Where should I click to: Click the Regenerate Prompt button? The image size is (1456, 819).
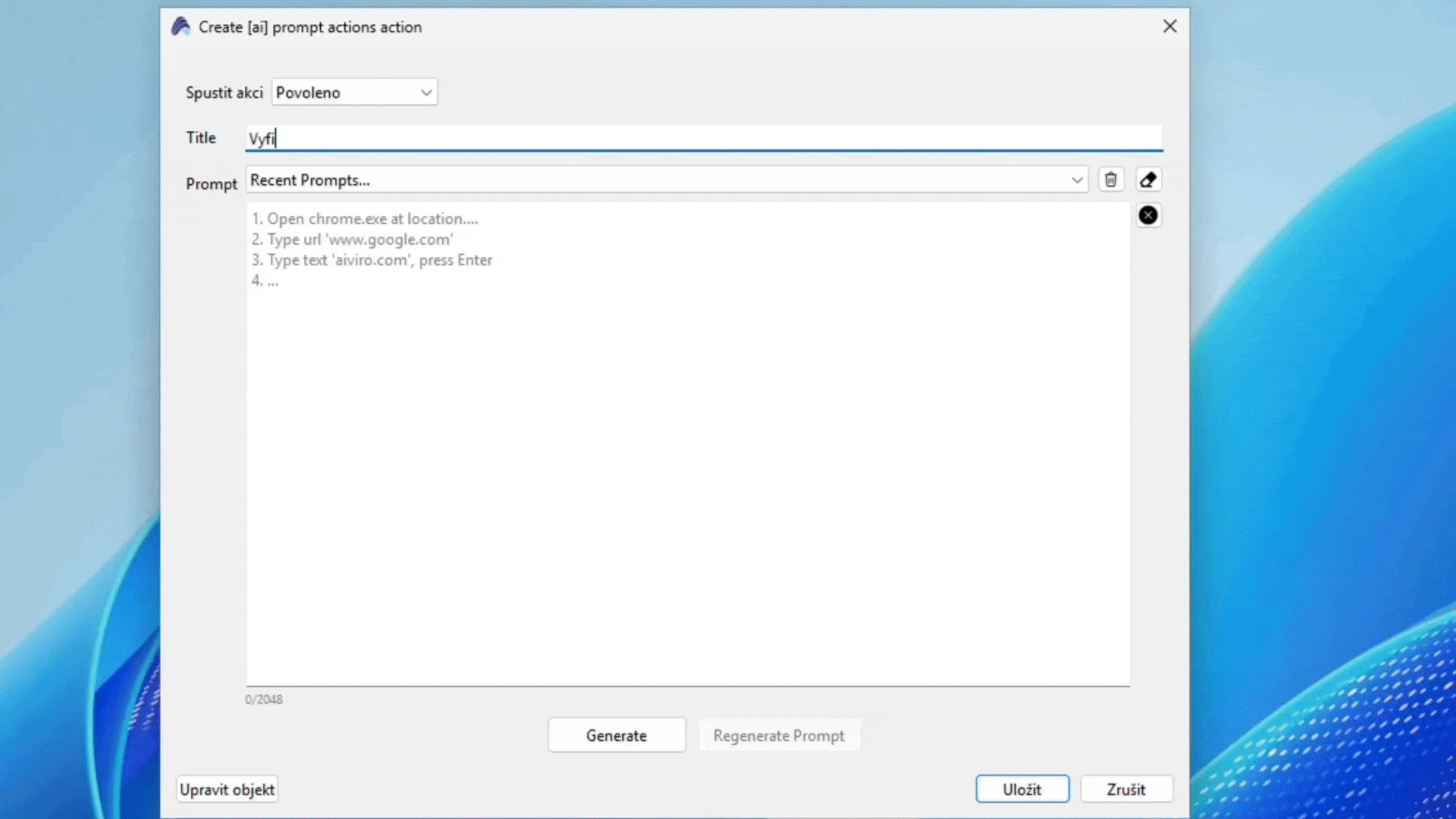779,736
